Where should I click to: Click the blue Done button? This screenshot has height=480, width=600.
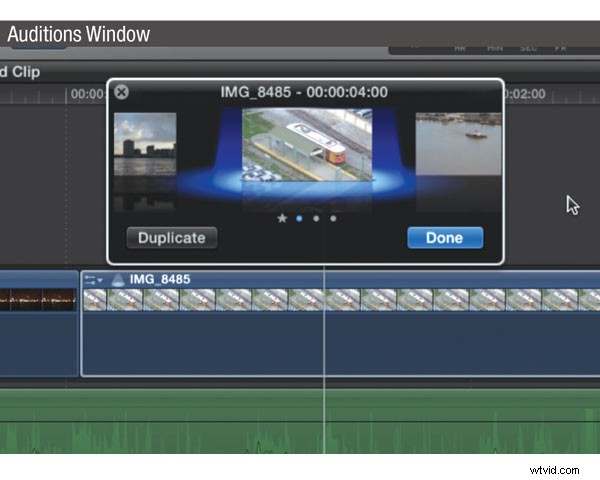pos(445,238)
